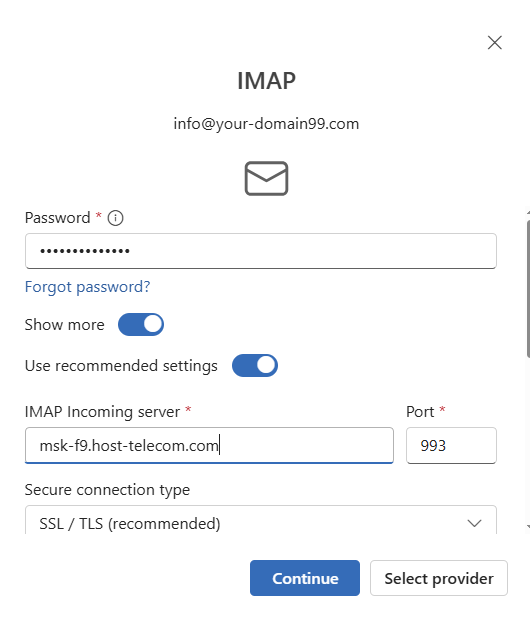This screenshot has width=530, height=622.
Task: Click the dialog vertical scrollbar
Action: pos(528,289)
